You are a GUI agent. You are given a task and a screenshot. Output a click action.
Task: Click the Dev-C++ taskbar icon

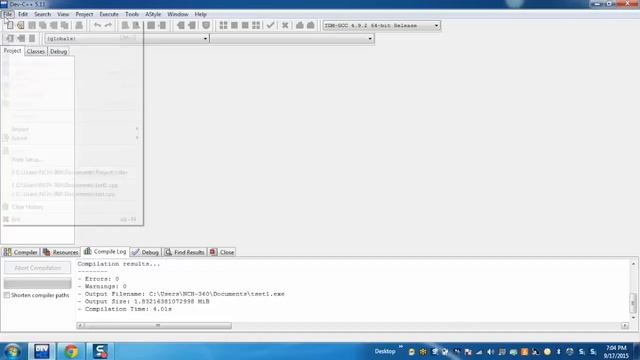click(x=42, y=351)
